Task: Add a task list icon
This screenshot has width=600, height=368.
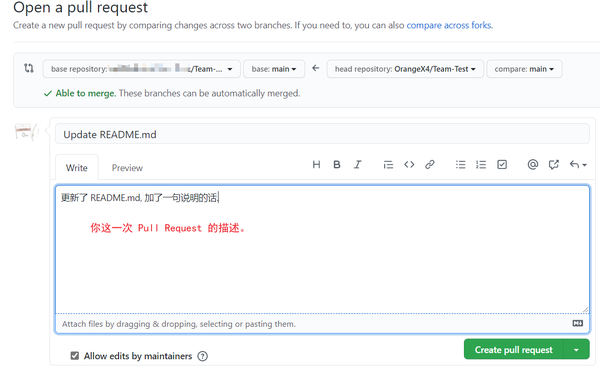Action: tap(502, 165)
